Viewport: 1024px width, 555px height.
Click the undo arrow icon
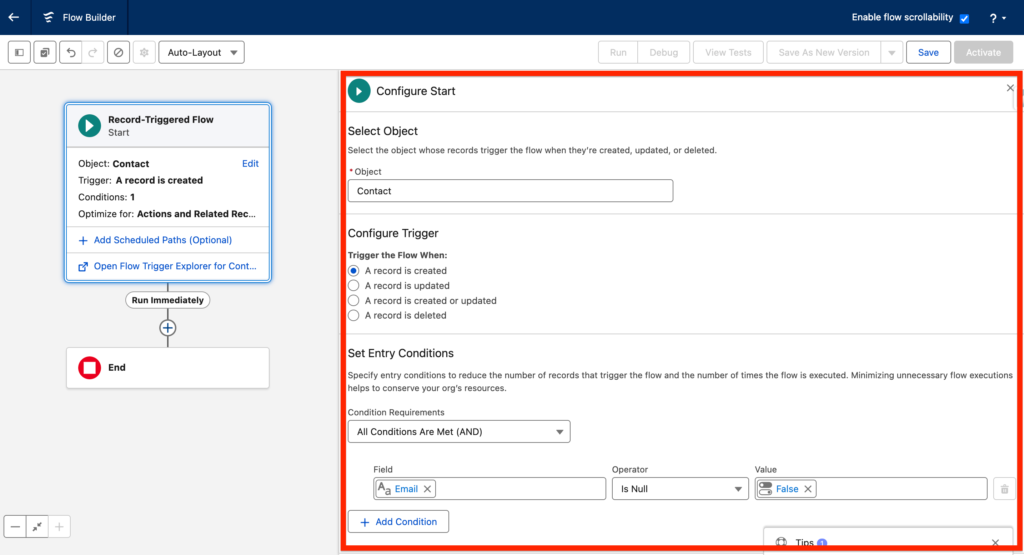tap(70, 52)
